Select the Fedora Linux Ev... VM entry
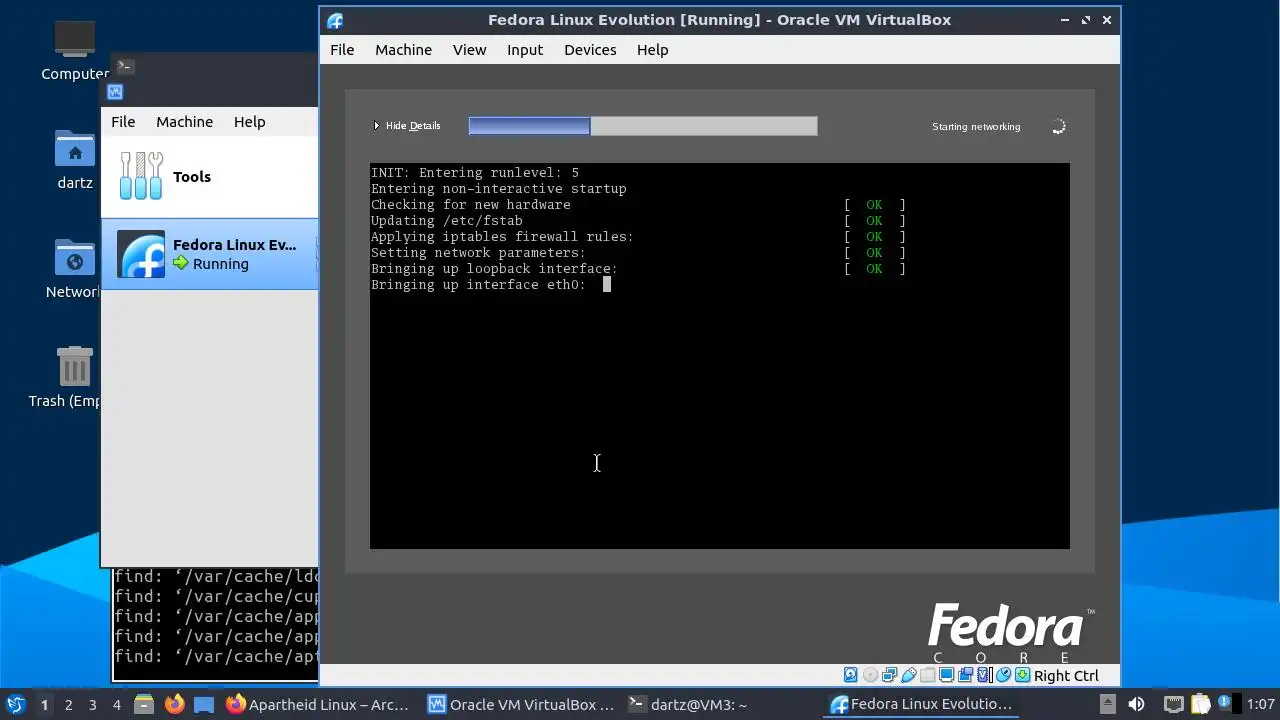 (x=209, y=254)
